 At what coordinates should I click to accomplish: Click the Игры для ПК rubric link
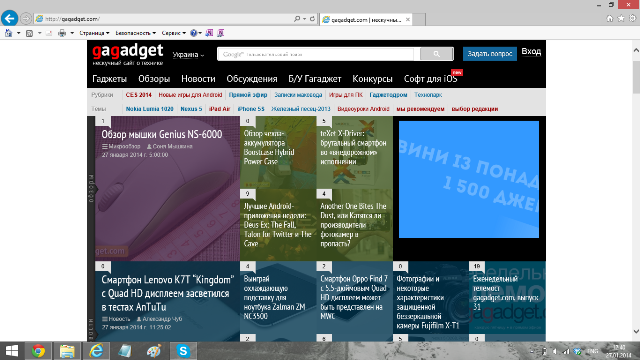[346, 95]
